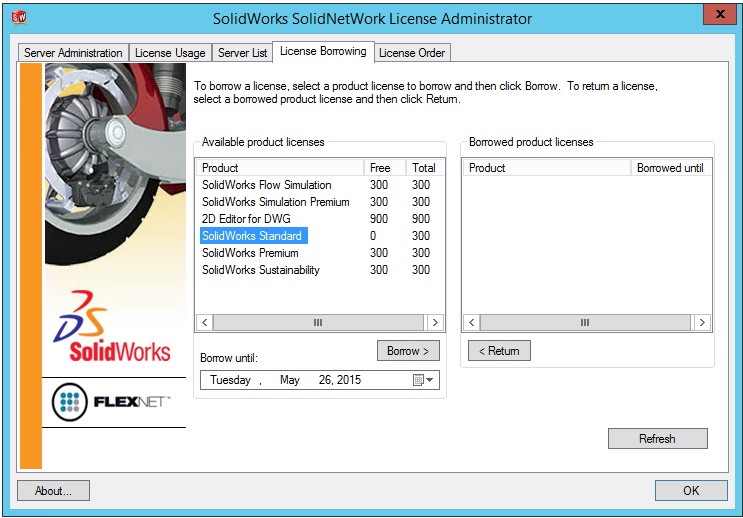Go to the Server List tab
The width and height of the screenshot is (743, 518).
[x=242, y=53]
